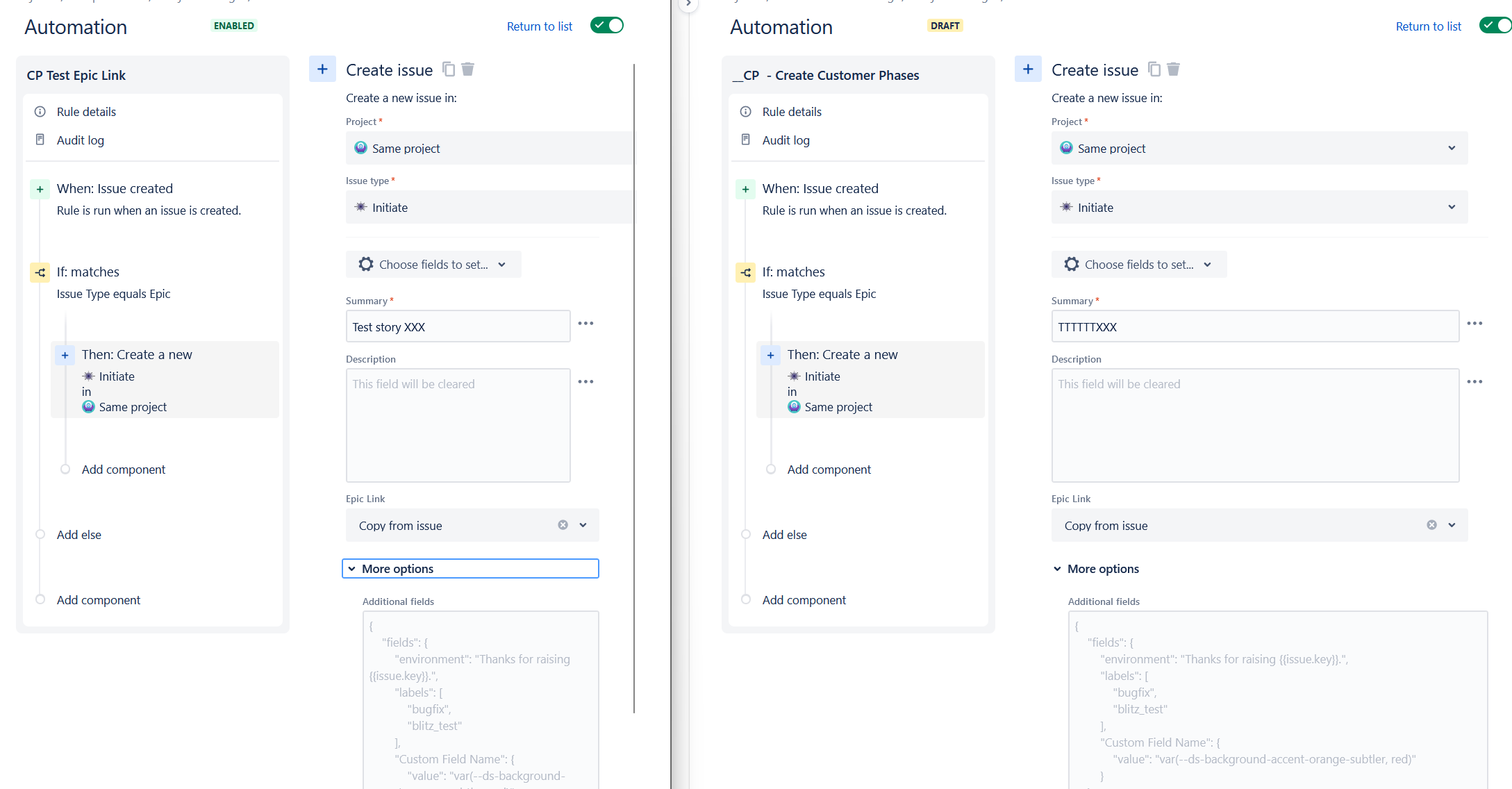This screenshot has width=1512, height=789.
Task: Open Summary field ellipsis options in right panel
Action: [1476, 323]
